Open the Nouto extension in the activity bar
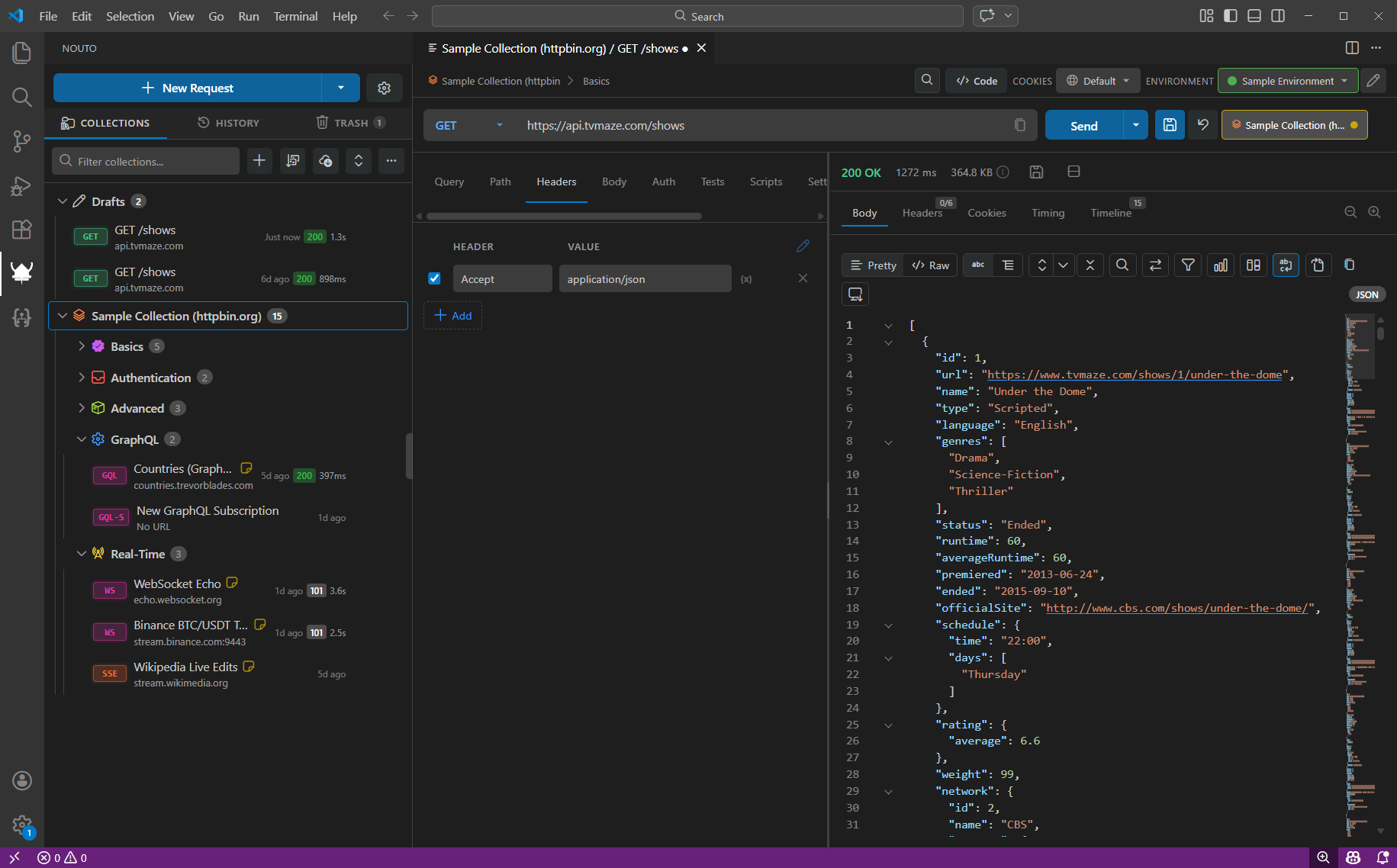The width and height of the screenshot is (1397, 868). click(x=21, y=272)
